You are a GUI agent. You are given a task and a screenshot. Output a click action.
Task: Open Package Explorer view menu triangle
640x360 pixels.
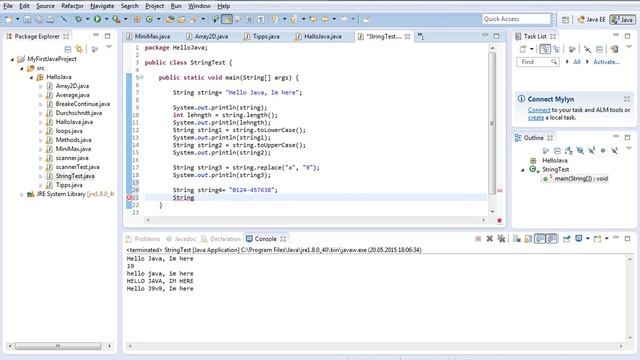tap(109, 47)
